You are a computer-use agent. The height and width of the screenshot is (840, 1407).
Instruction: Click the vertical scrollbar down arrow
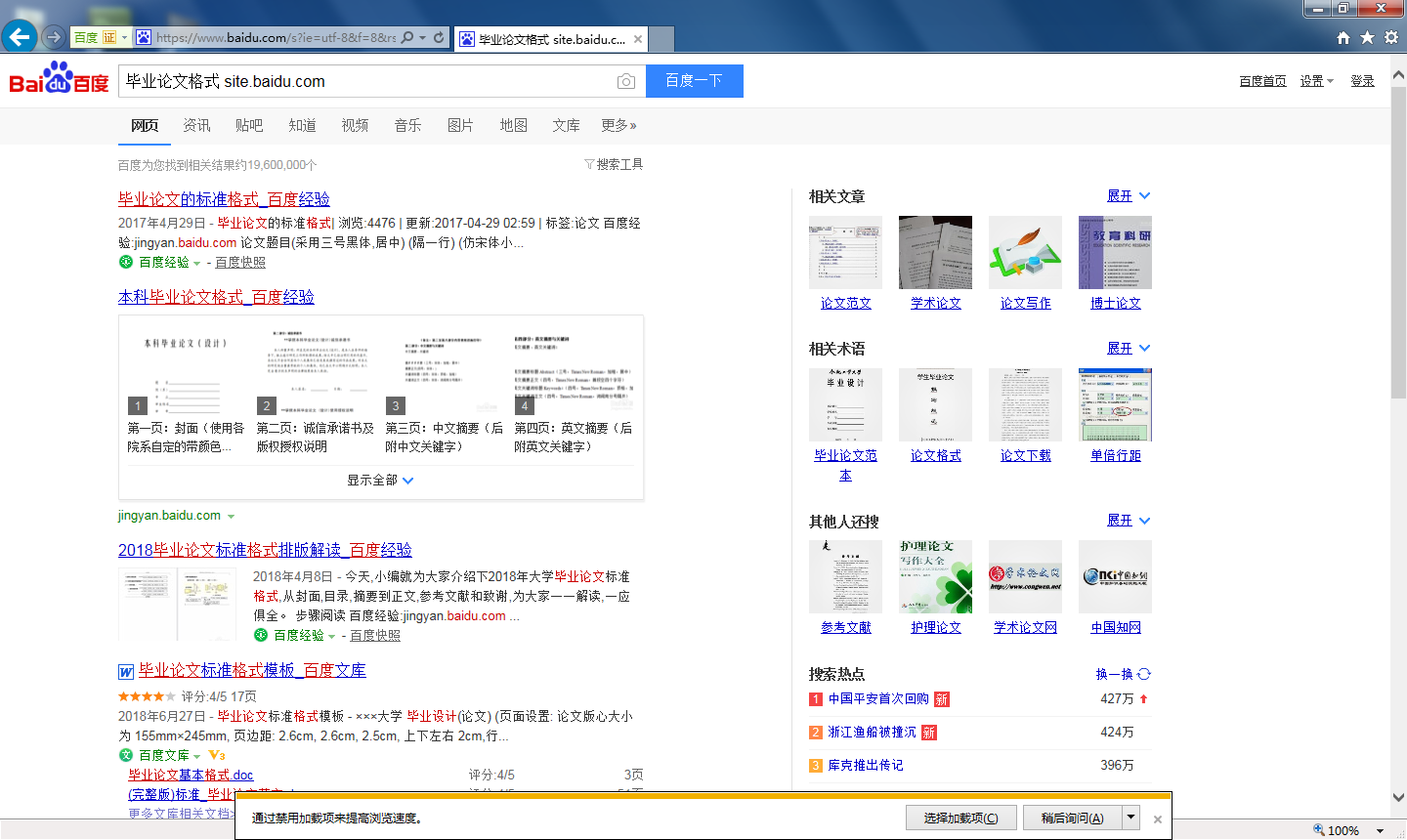[x=1398, y=797]
